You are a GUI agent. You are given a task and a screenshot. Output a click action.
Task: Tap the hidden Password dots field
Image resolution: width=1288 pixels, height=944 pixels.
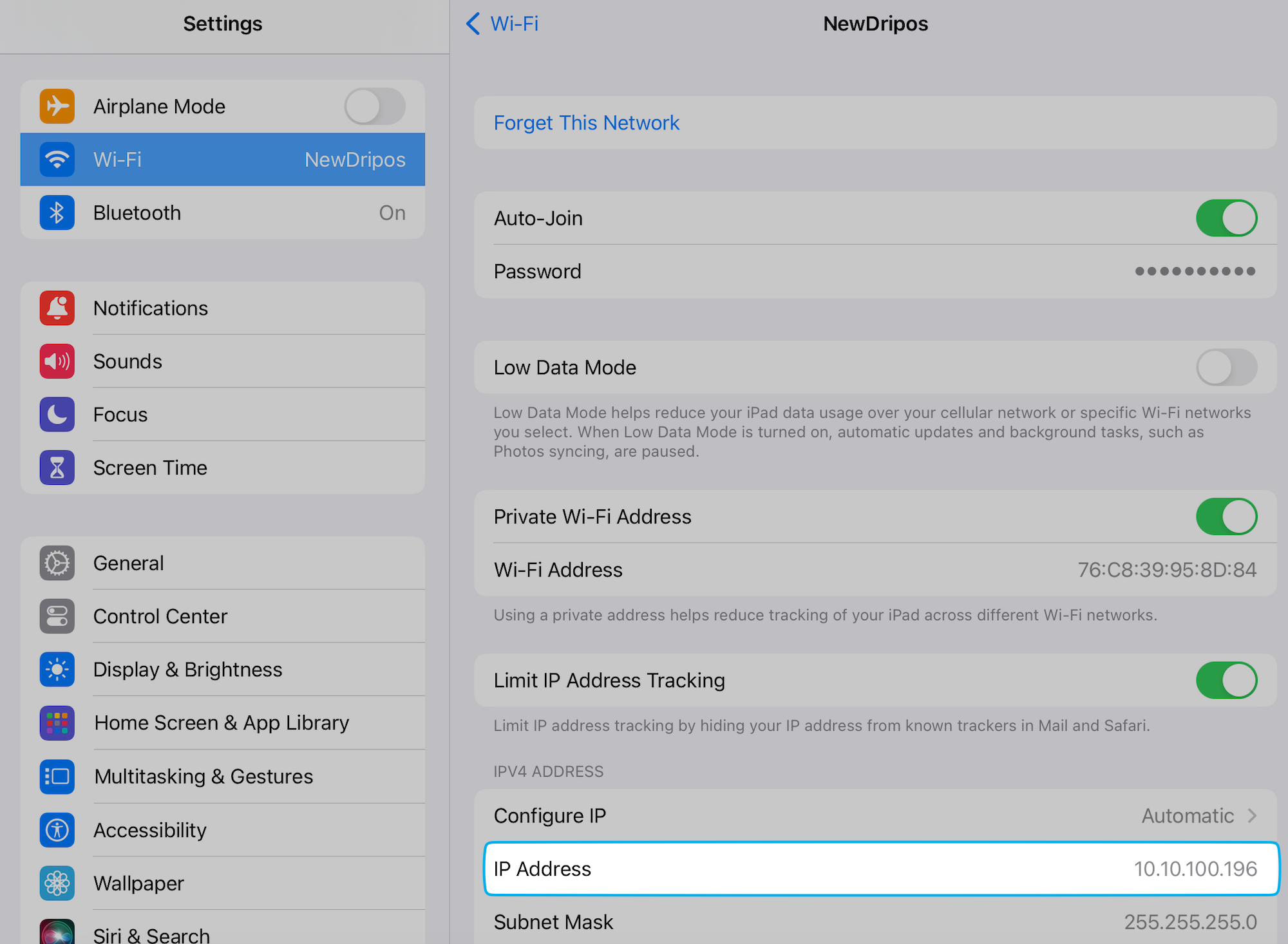[1195, 271]
